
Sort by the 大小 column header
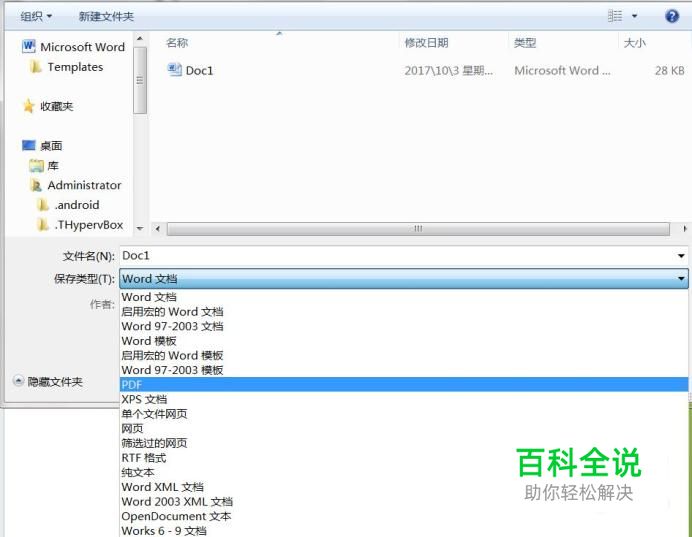tap(635, 43)
